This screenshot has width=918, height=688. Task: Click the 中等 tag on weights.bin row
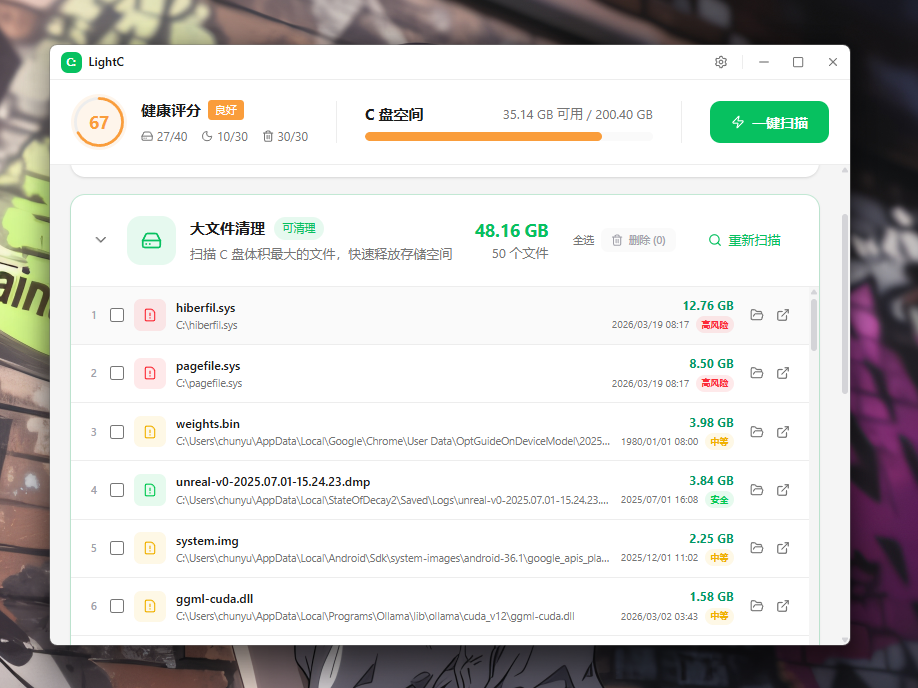(x=719, y=441)
